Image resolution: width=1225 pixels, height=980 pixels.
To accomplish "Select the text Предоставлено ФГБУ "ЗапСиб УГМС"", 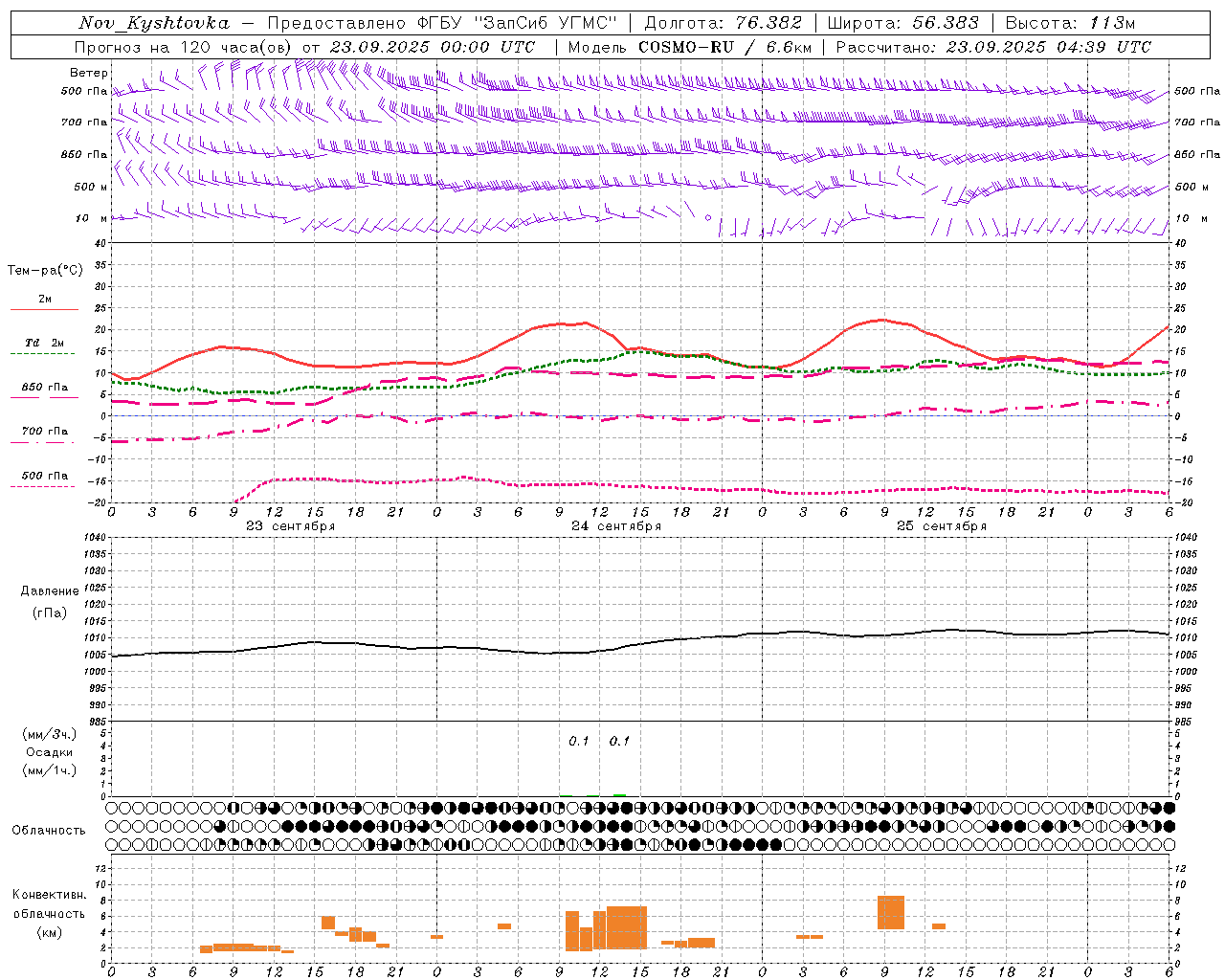I will (x=442, y=23).
